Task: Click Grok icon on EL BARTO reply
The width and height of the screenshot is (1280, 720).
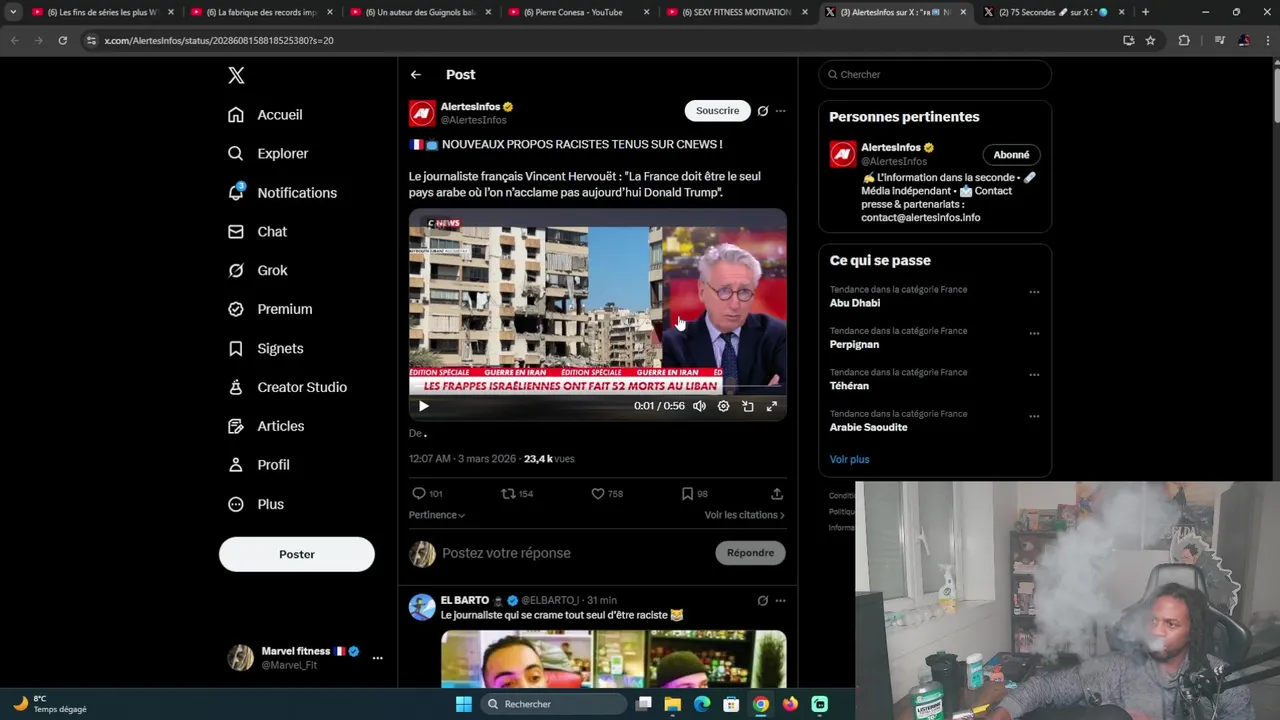Action: point(763,601)
